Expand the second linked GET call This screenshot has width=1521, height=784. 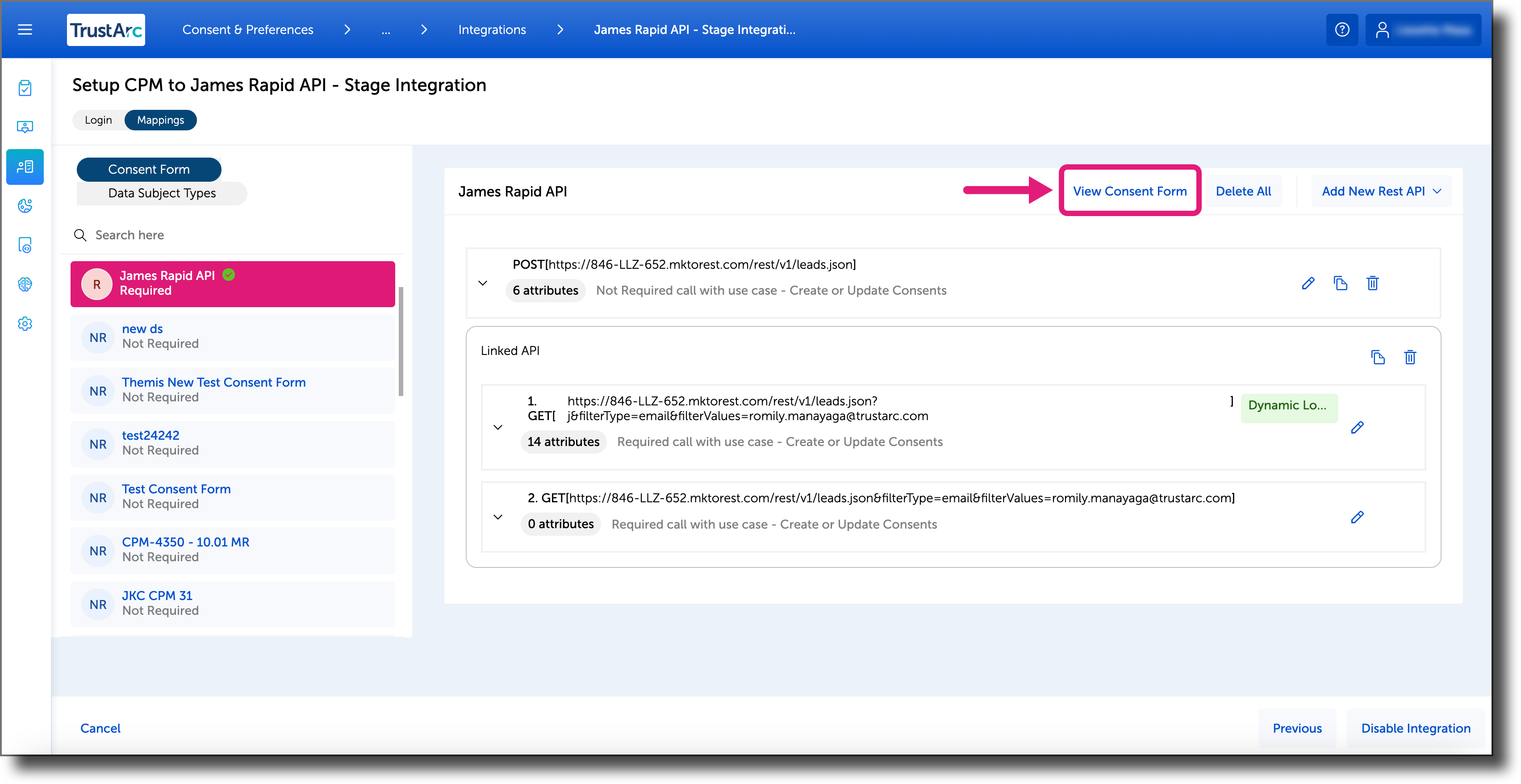point(498,517)
